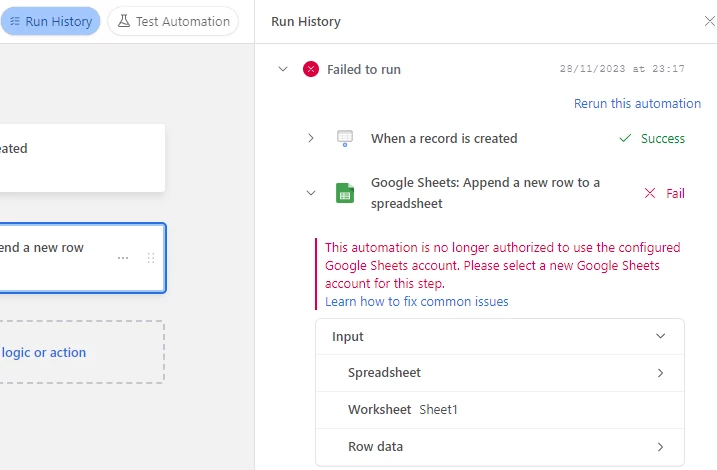Click the red Fail X icon

point(650,193)
